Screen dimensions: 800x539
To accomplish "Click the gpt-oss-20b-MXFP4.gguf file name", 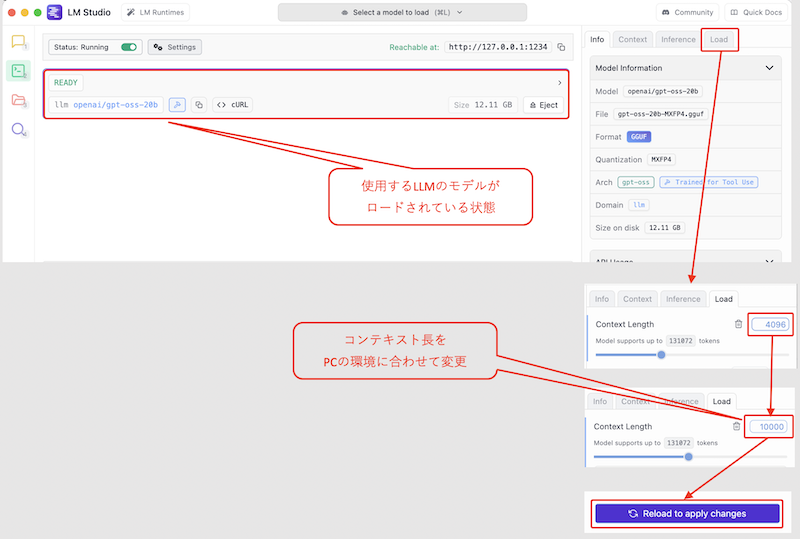I will (x=661, y=114).
